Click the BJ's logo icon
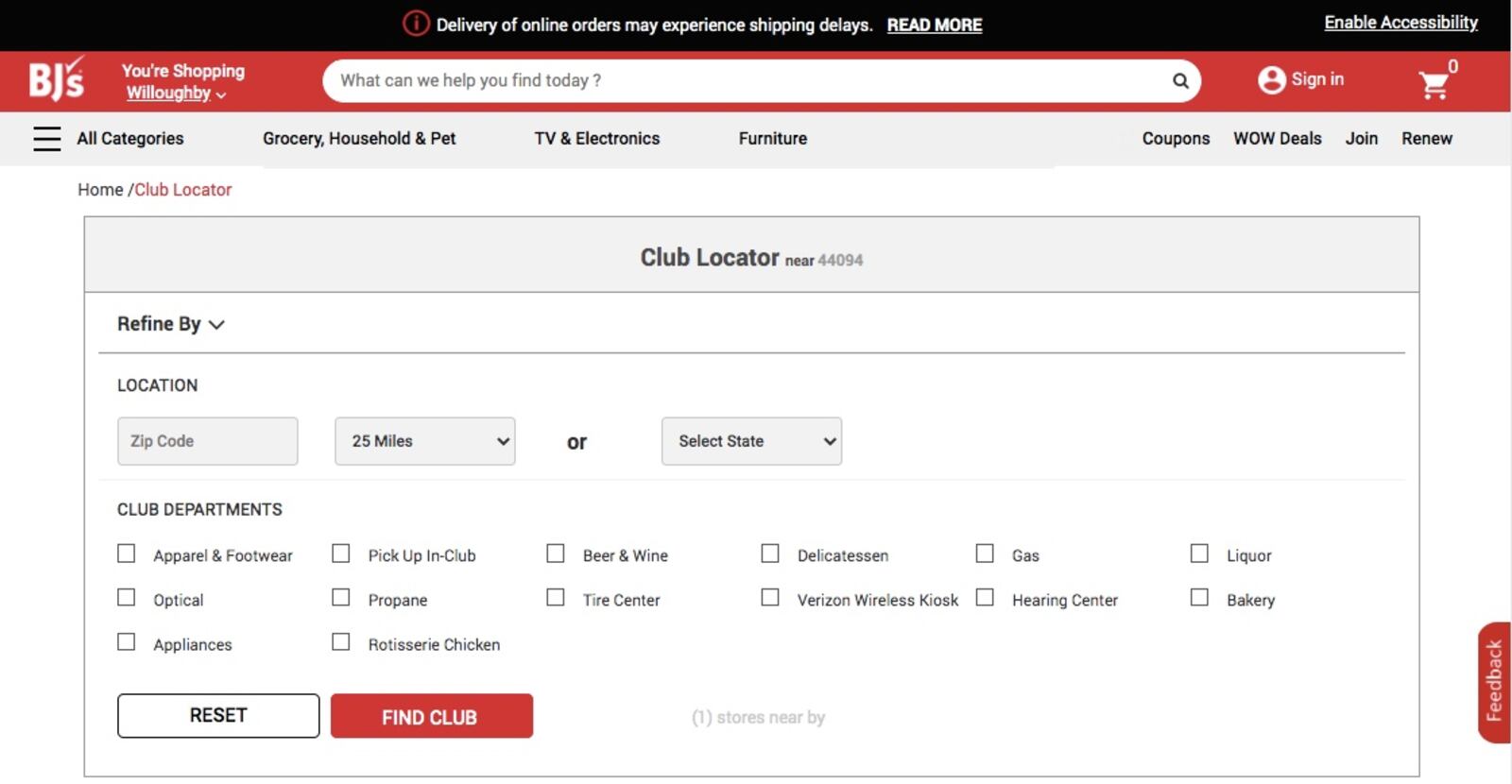This screenshot has width=1512, height=784. tap(56, 79)
